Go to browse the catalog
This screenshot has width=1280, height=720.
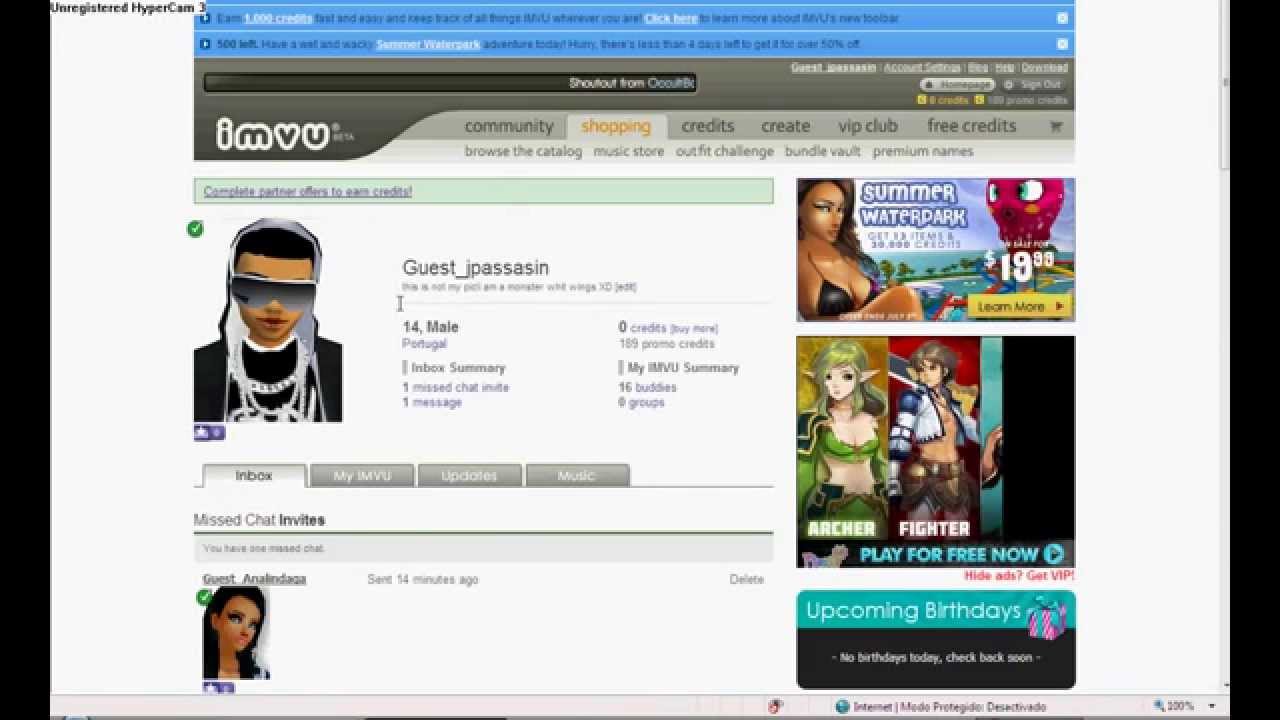coord(523,151)
